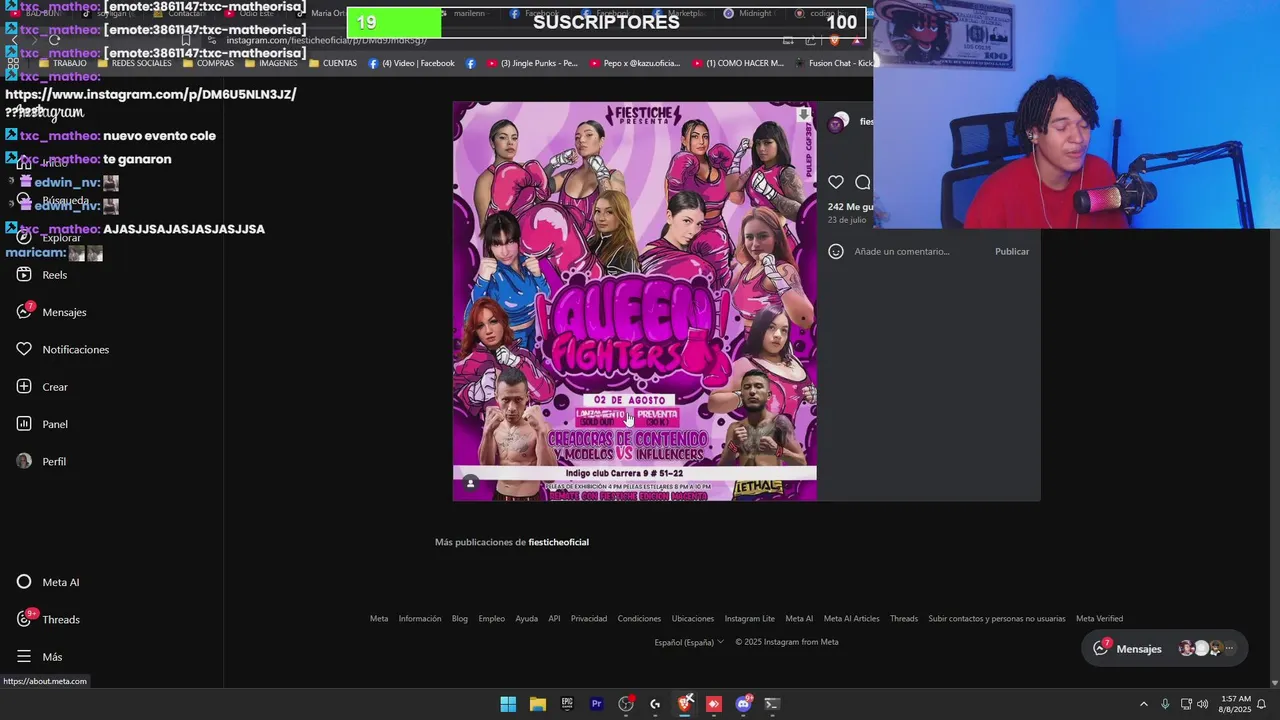Go to Perfil in the sidebar

[41, 461]
